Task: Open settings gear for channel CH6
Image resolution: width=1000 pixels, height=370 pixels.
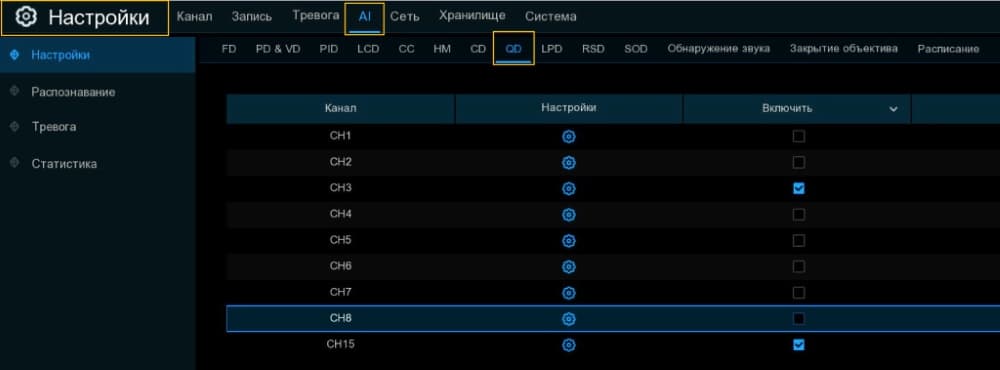Action: (569, 267)
